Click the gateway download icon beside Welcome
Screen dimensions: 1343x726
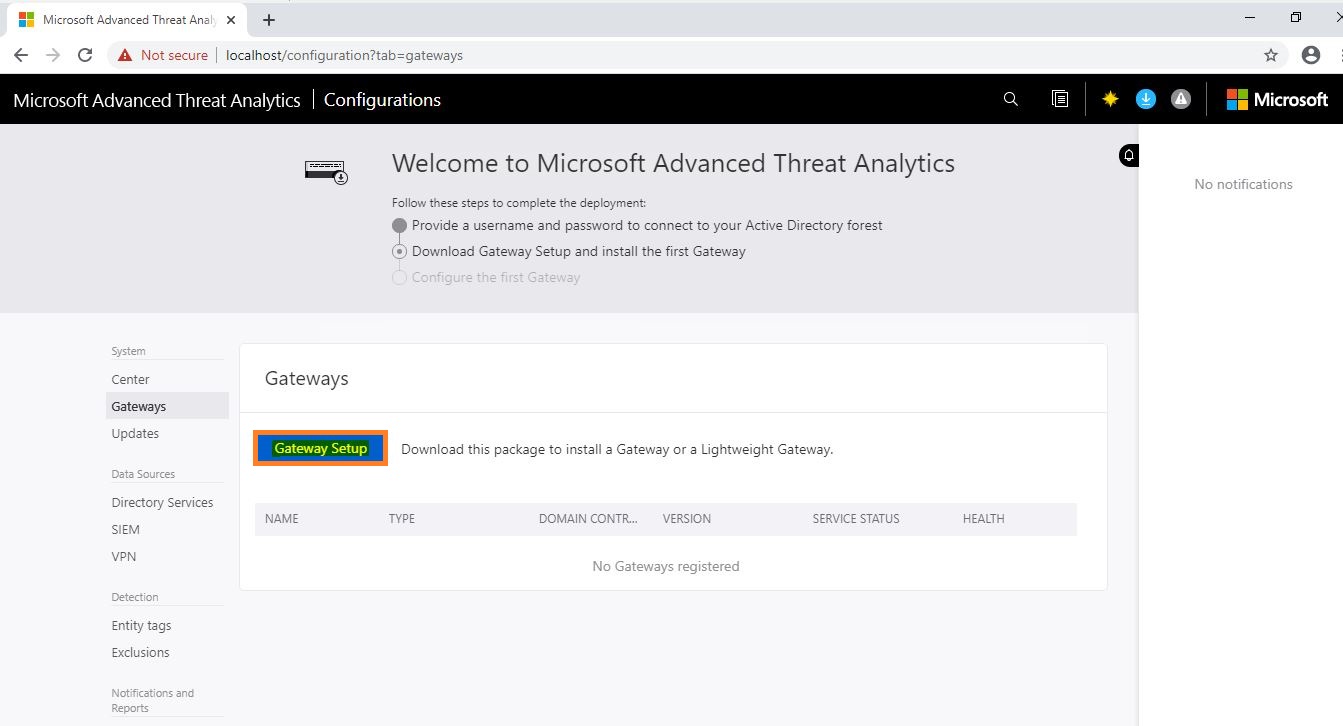click(326, 172)
